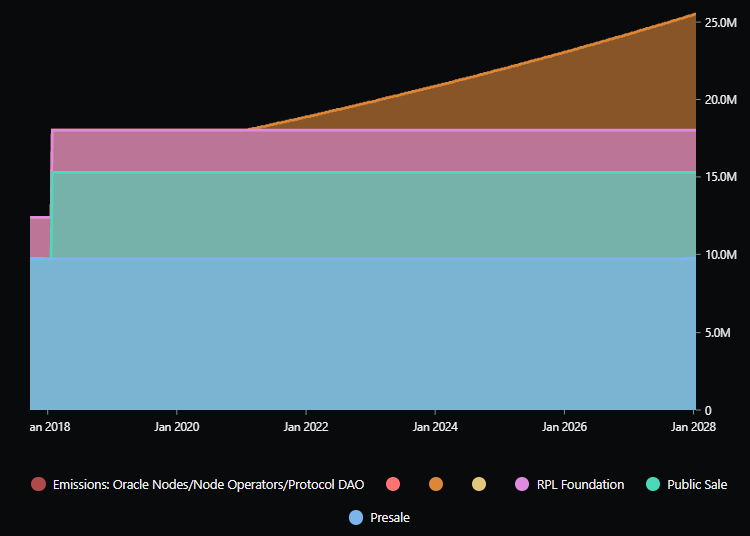Image resolution: width=750 pixels, height=536 pixels.
Task: Click the Jan 2022 x-axis label
Action: 306,426
